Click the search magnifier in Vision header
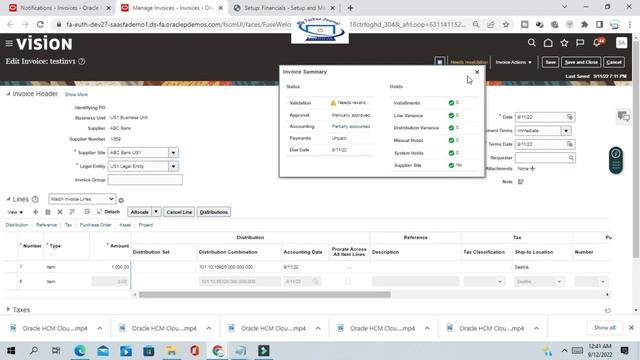Screen dimensions: 640x360 (531, 42)
